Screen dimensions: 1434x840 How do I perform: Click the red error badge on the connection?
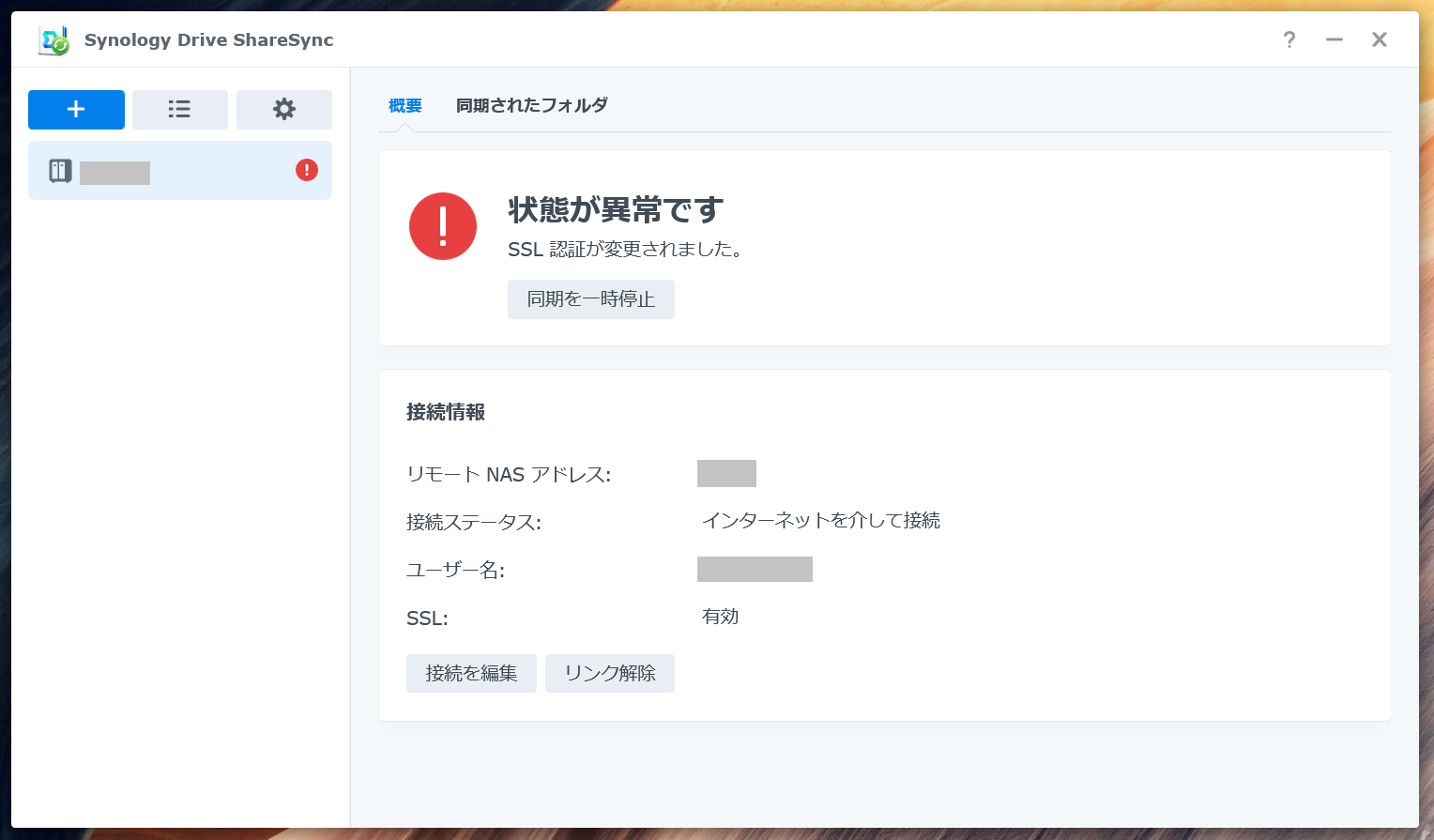point(306,170)
